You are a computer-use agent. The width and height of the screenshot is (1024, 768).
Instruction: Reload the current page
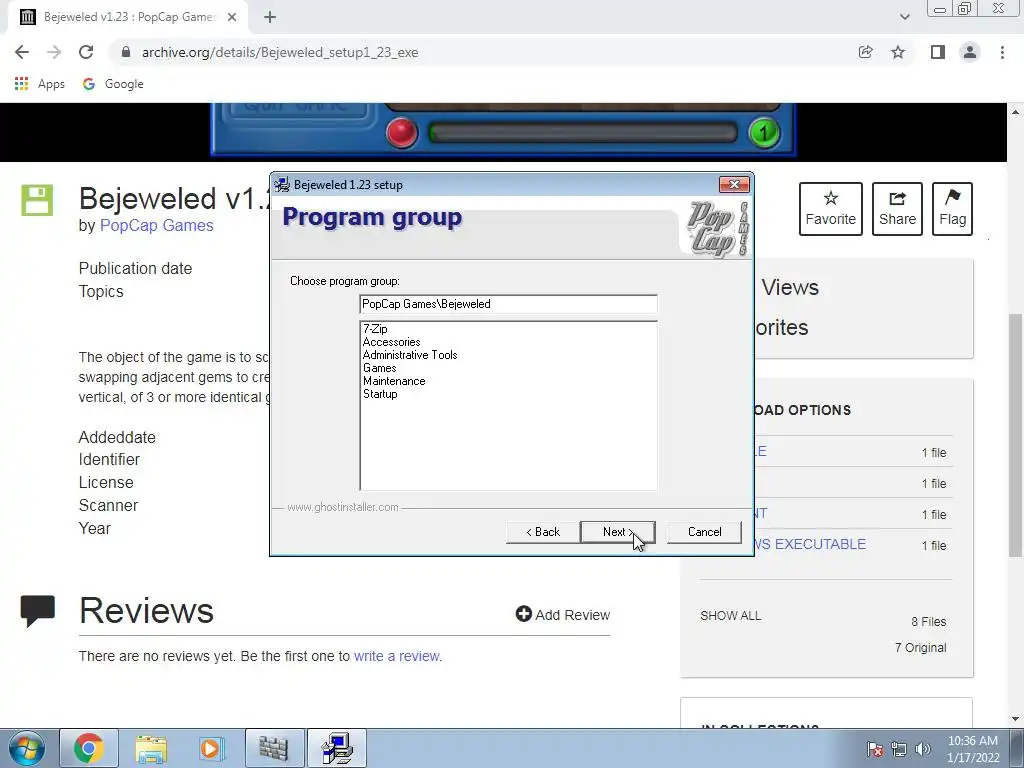coord(86,52)
